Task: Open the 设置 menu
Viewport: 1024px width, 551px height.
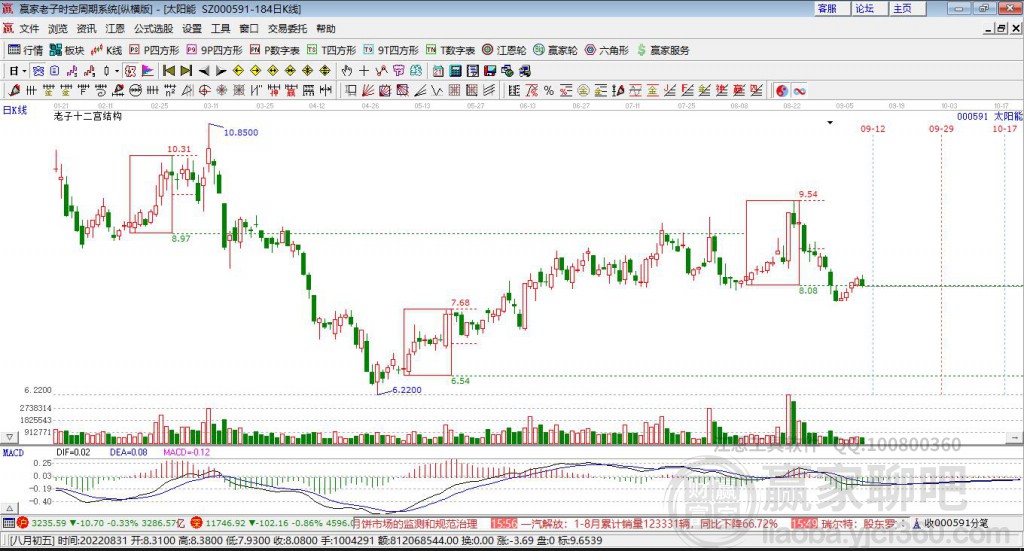Action: coord(192,29)
